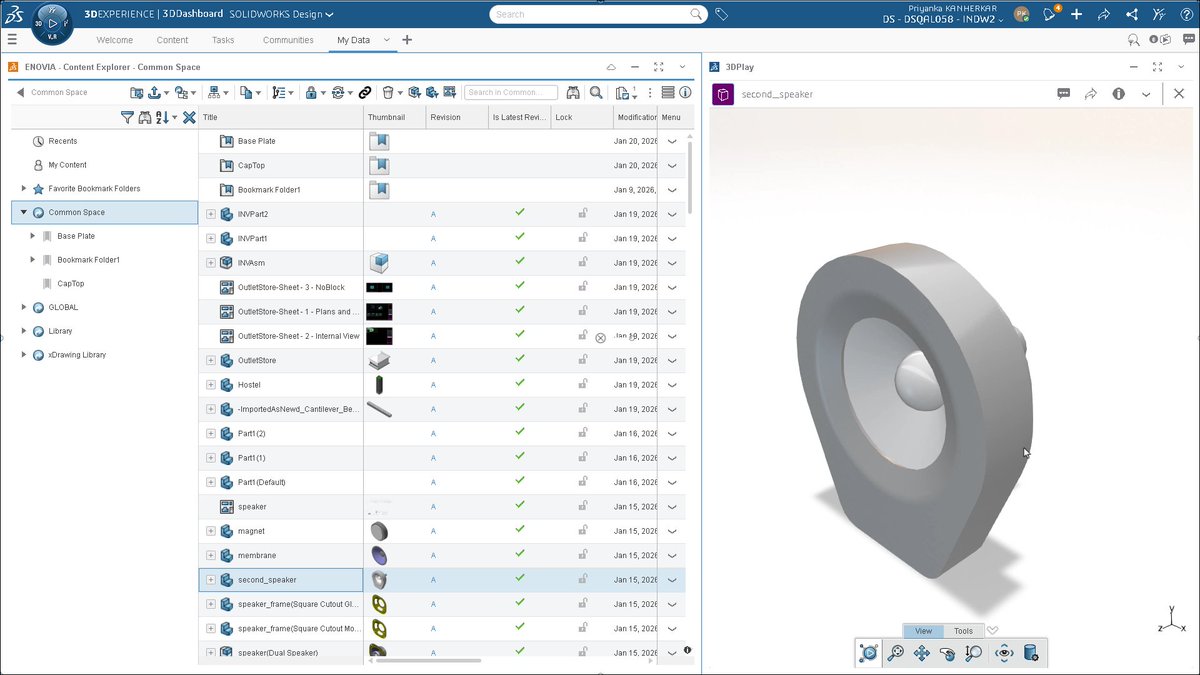The image size is (1200, 675).
Task: Select the membrane item in the content list
Action: (x=258, y=555)
